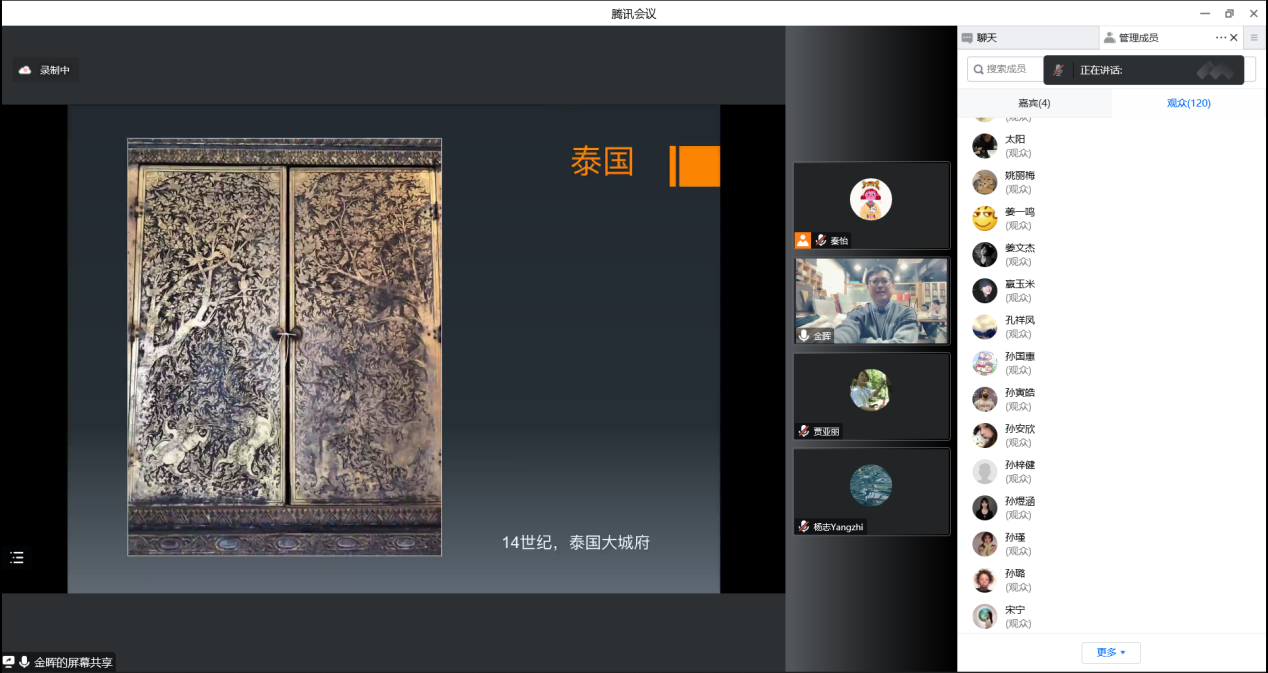Click muted mic icon on 贾亚丽's tile
Viewport: 1268px width, 673px height.
click(803, 431)
